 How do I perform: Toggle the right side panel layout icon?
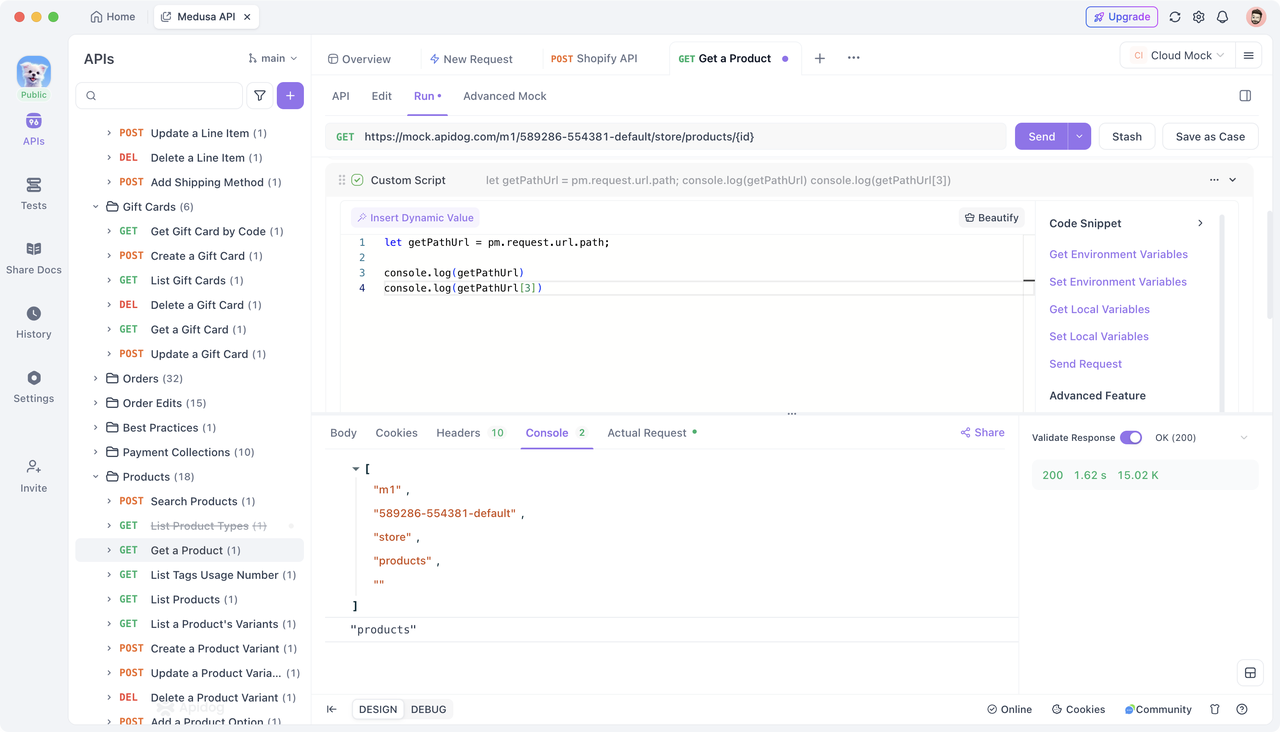1245,96
